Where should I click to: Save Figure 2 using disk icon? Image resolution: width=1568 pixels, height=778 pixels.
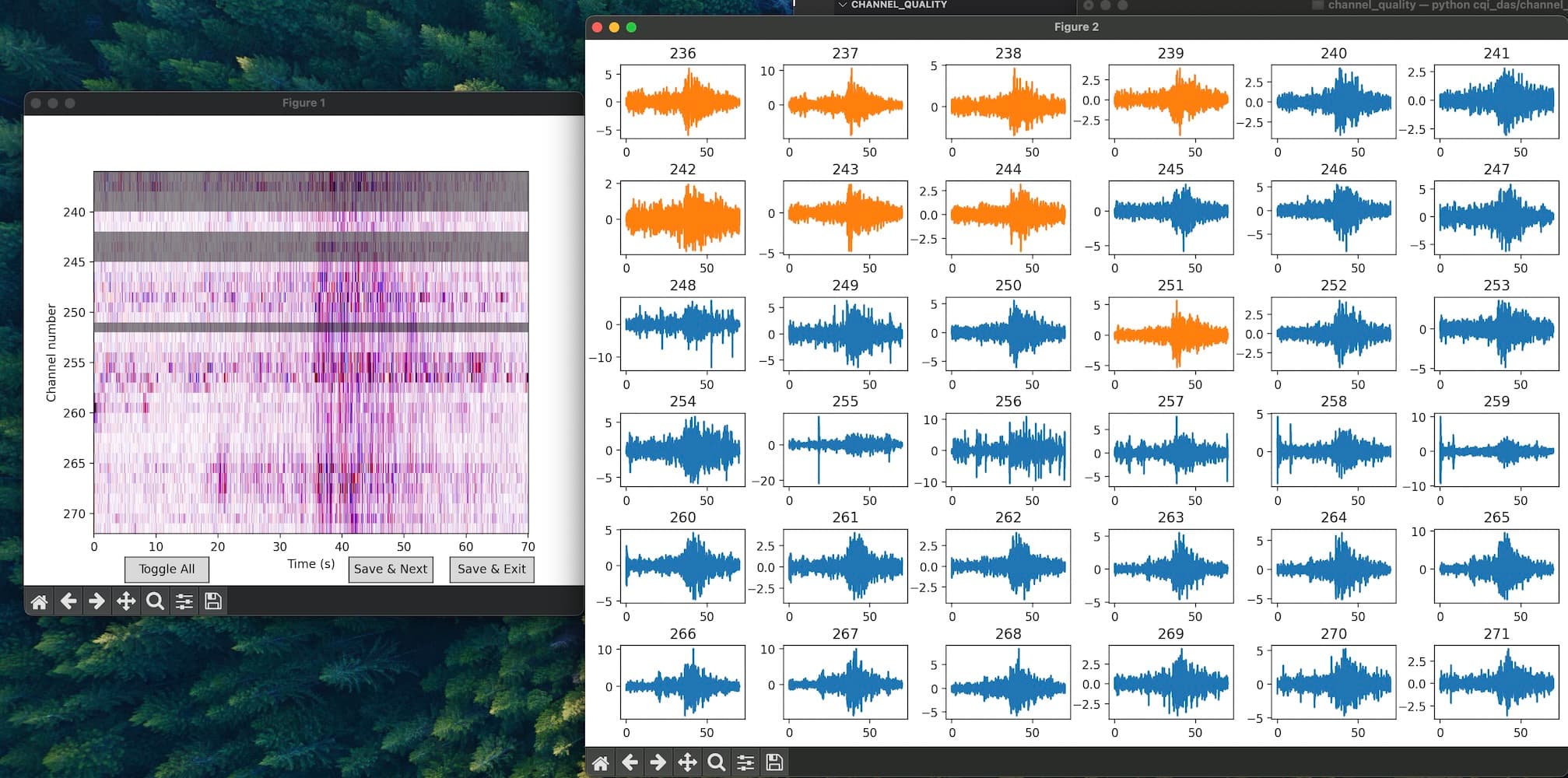(x=774, y=762)
